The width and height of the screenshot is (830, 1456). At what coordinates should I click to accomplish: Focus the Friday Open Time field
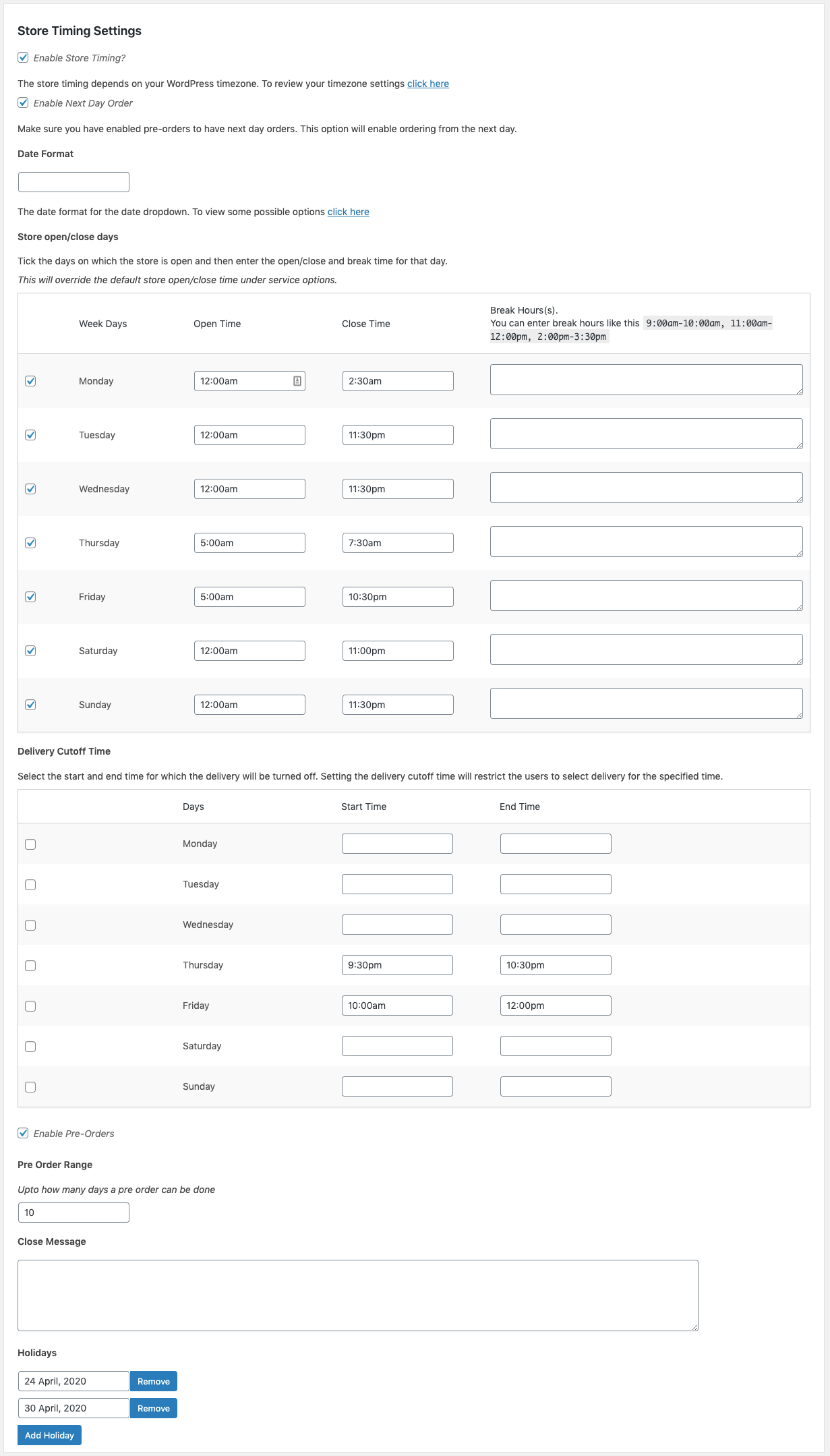(x=249, y=597)
